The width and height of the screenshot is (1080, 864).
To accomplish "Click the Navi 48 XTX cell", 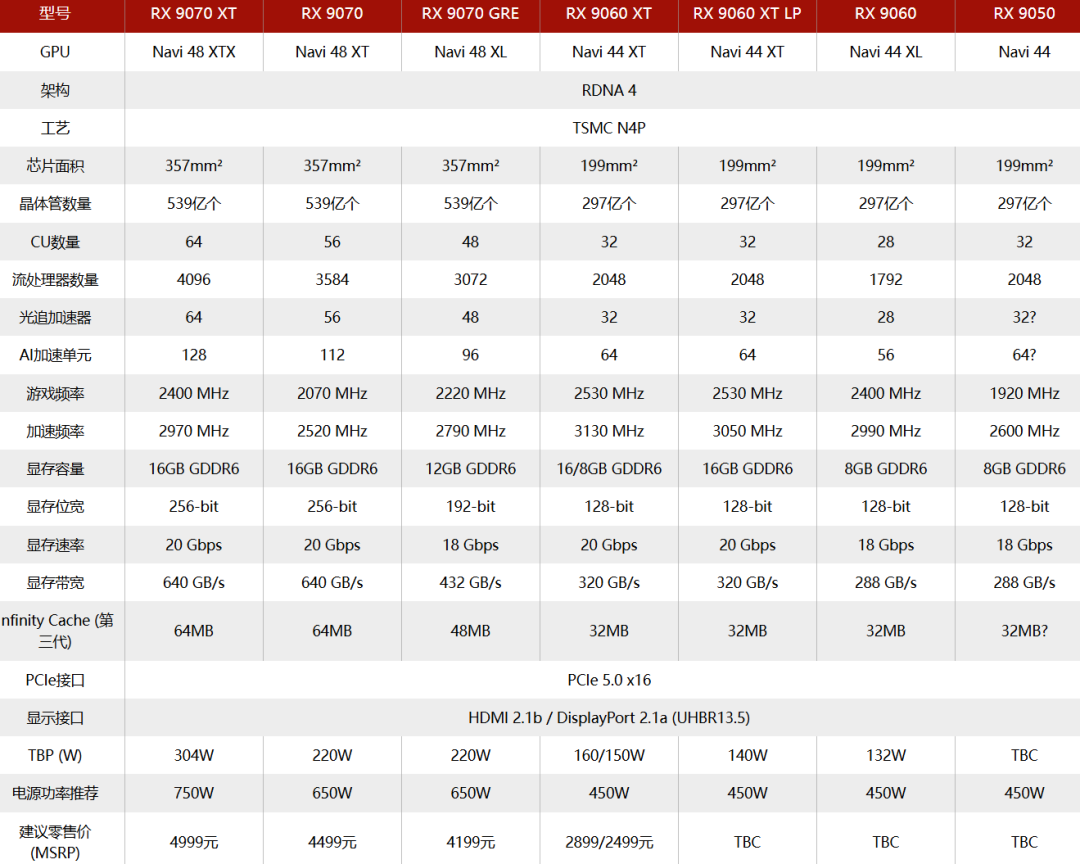I will 194,52.
